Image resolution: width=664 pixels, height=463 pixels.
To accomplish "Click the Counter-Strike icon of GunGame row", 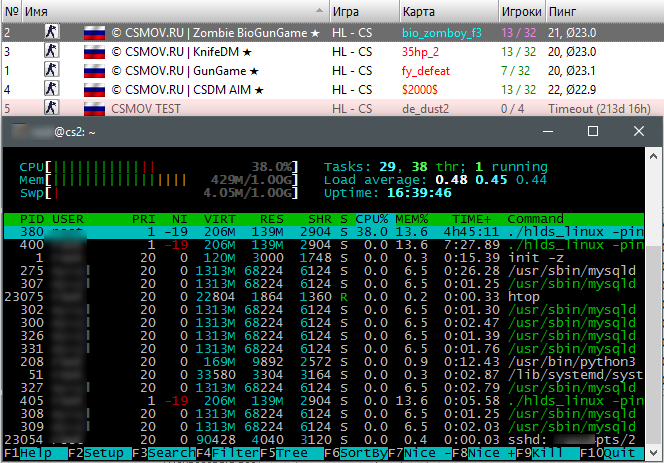I will [51, 70].
